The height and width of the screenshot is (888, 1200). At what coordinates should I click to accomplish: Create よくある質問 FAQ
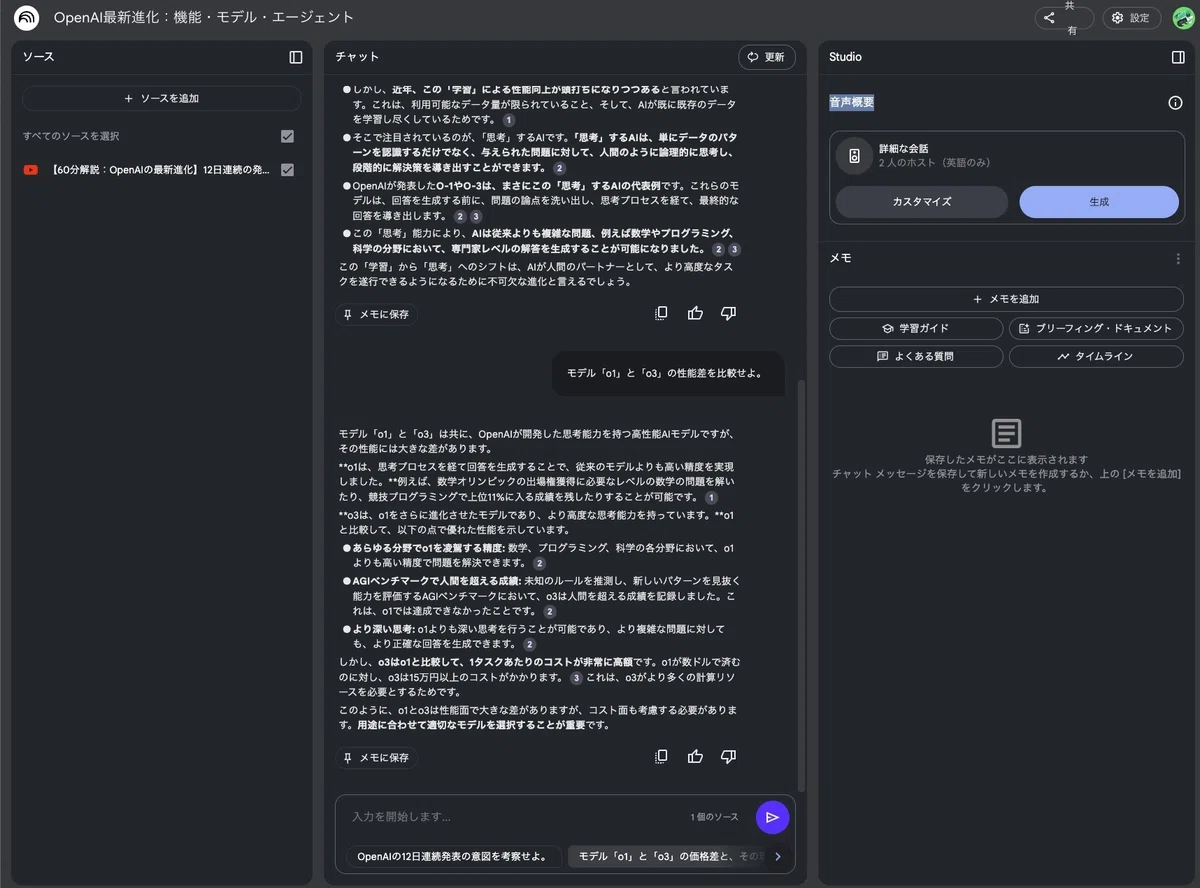[x=916, y=356]
